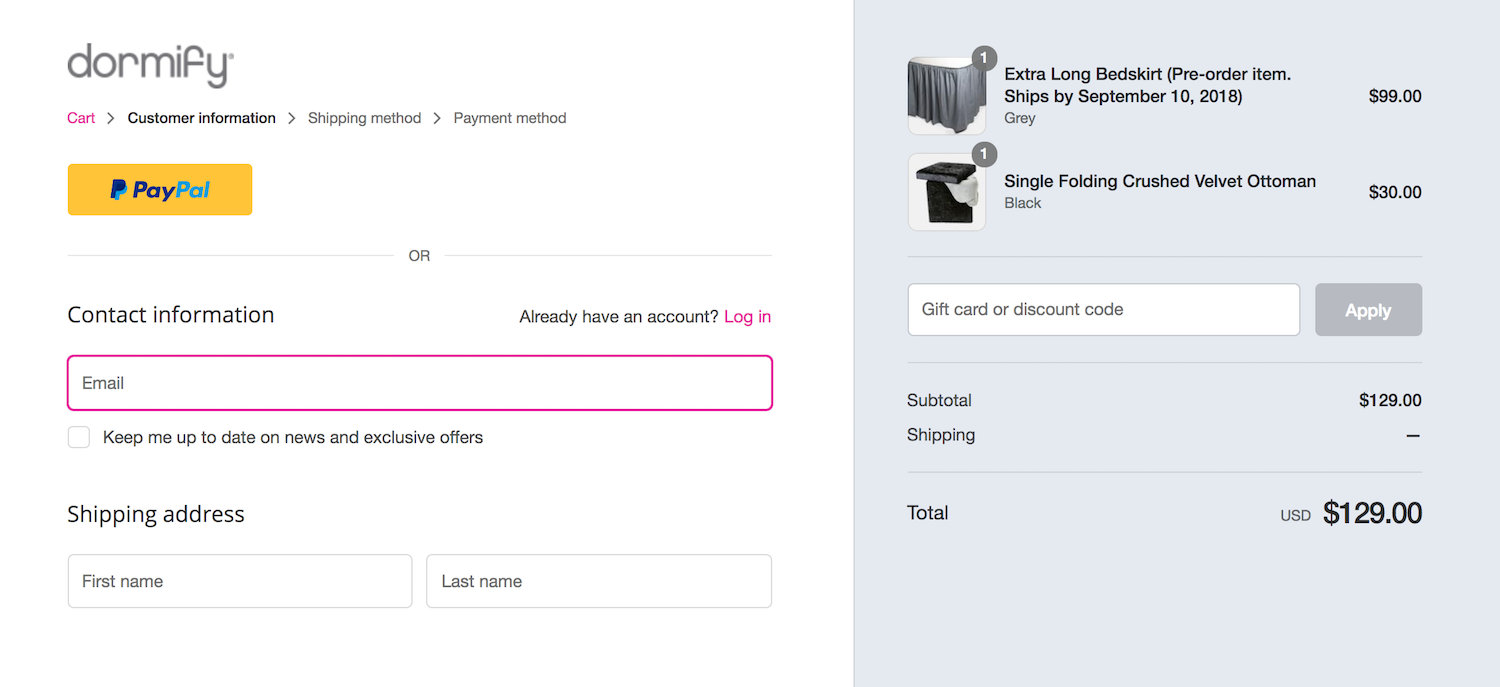The image size is (1500, 687).
Task: Click into the First name field
Action: click(x=240, y=581)
